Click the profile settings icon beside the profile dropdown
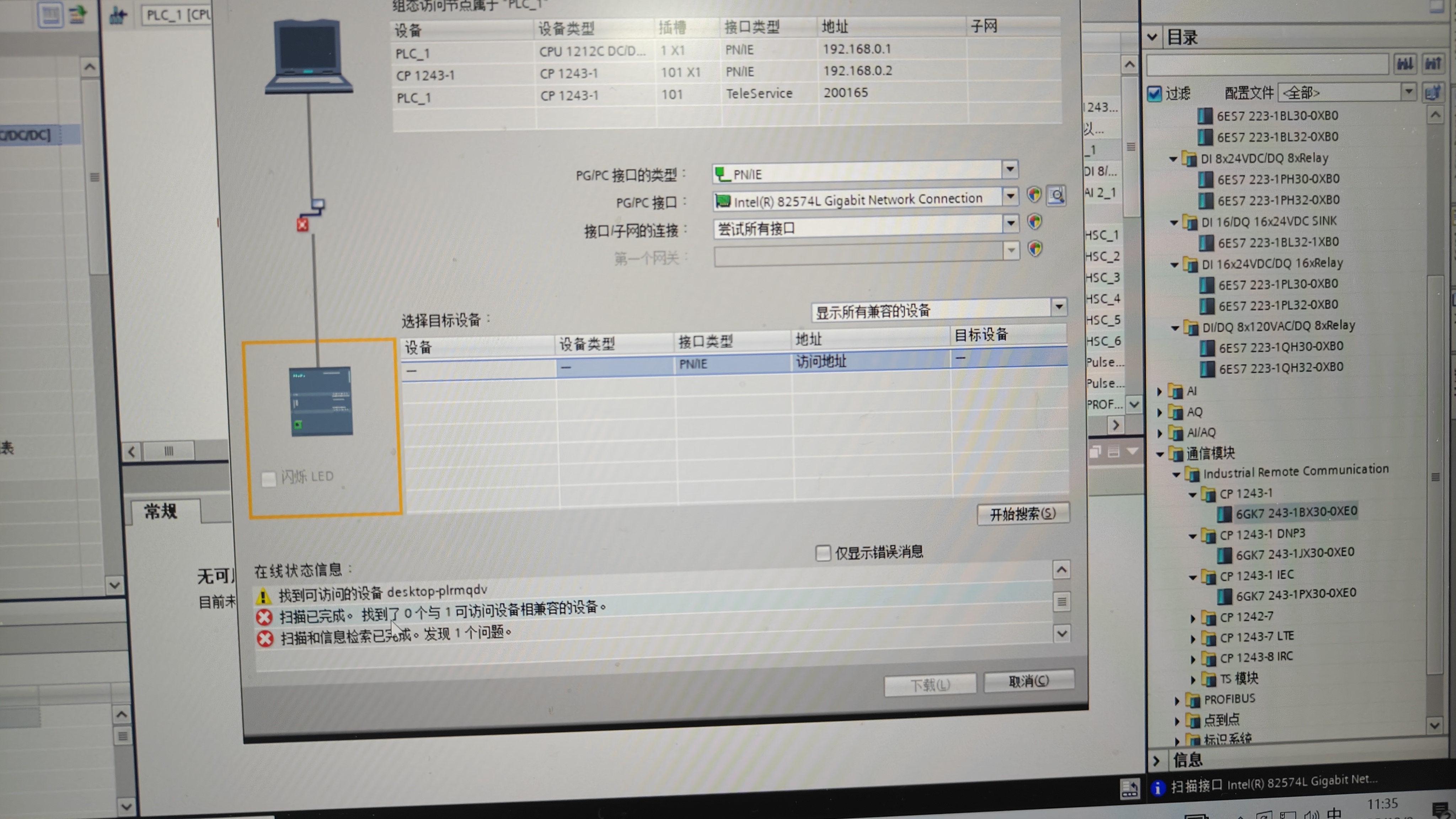The height and width of the screenshot is (819, 1456). tap(1433, 92)
